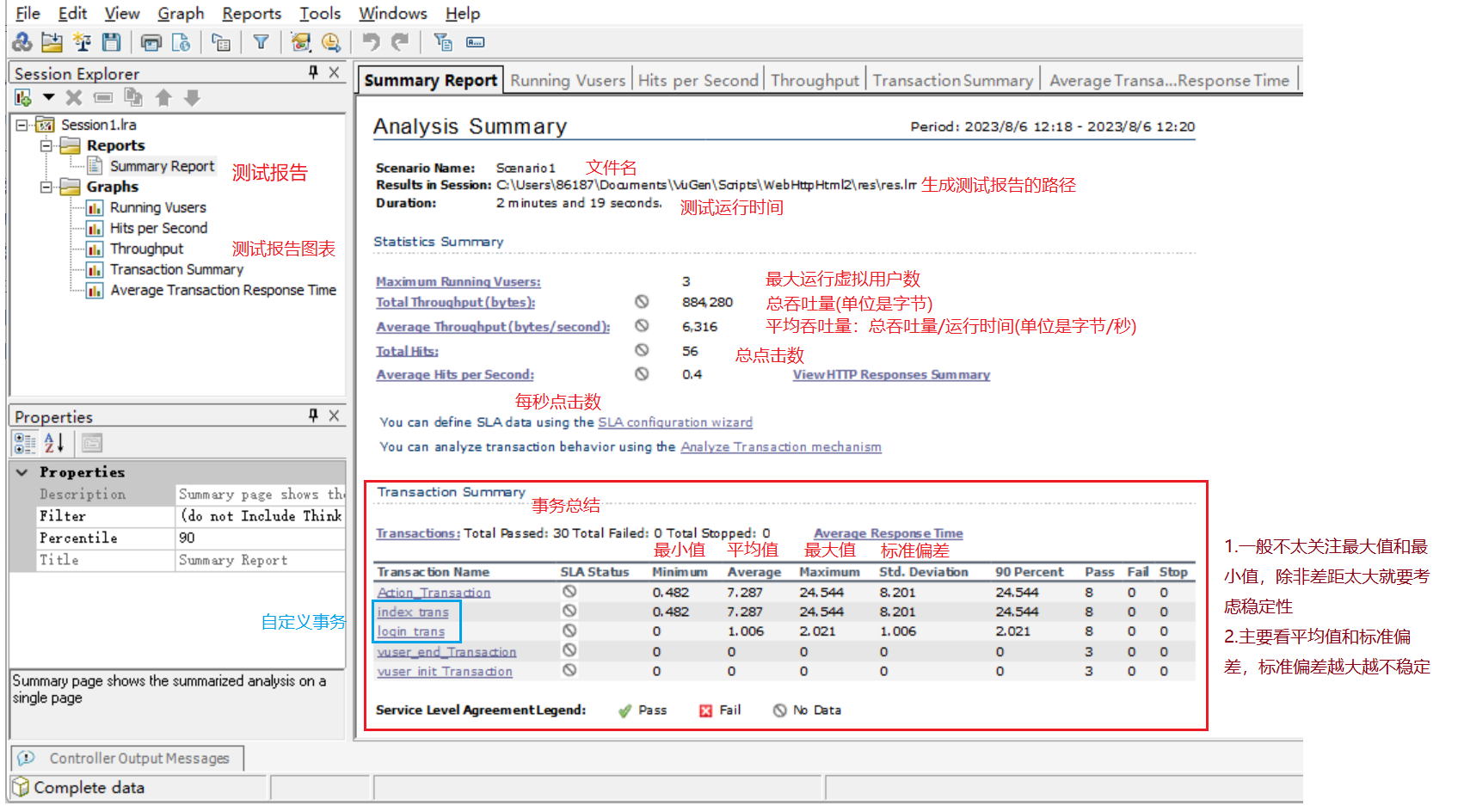This screenshot has width=1458, height=812.
Task: Open the File menu
Action: click(x=28, y=13)
